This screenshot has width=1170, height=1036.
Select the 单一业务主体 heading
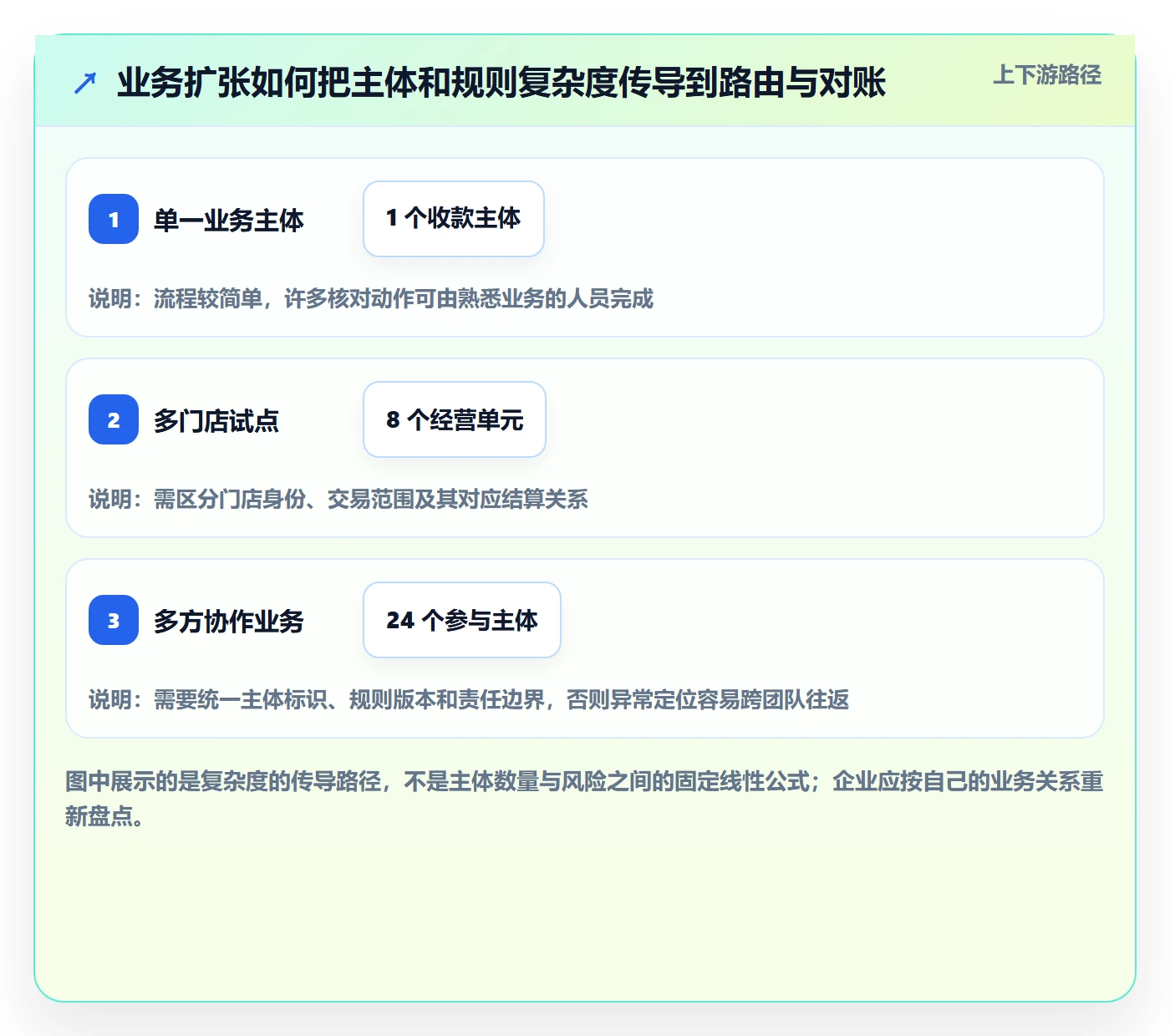pyautogui.click(x=229, y=221)
